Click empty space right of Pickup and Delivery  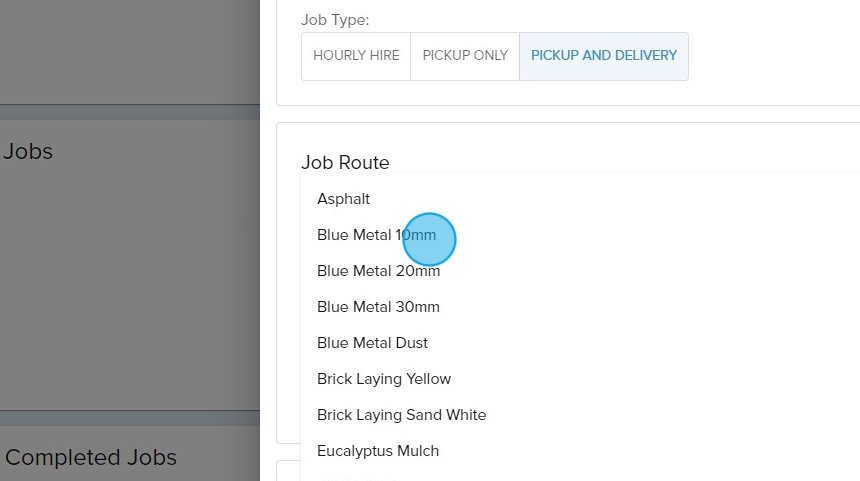point(770,56)
